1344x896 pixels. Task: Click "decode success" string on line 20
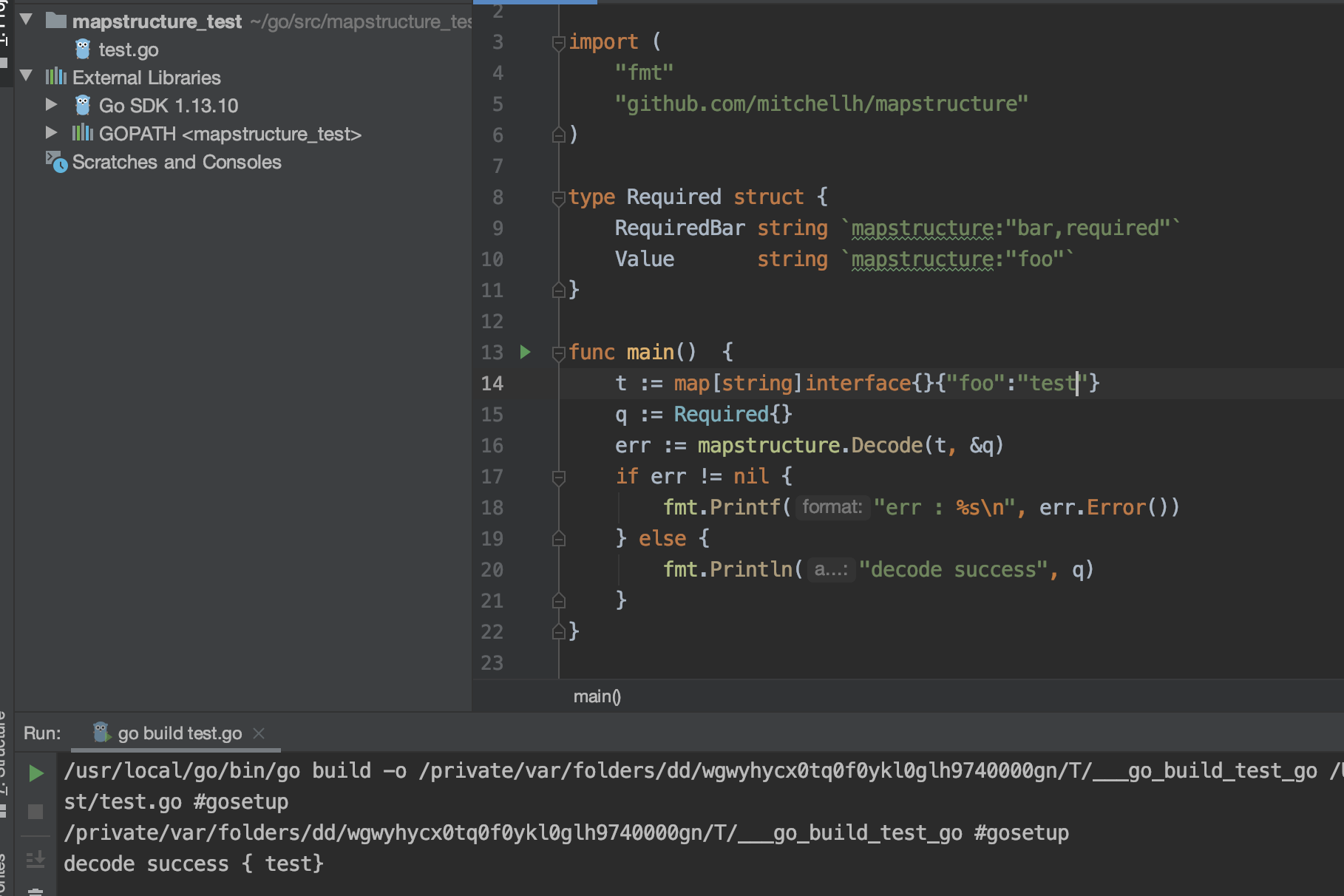(x=953, y=569)
